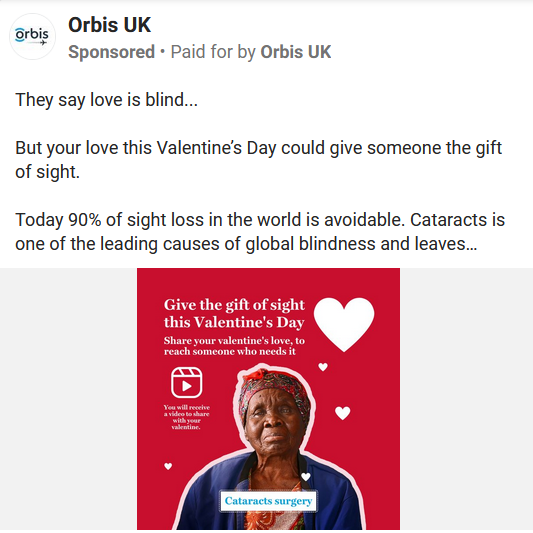533x533 pixels.
Task: Click the woman's portrait in the ad
Action: click(272, 447)
